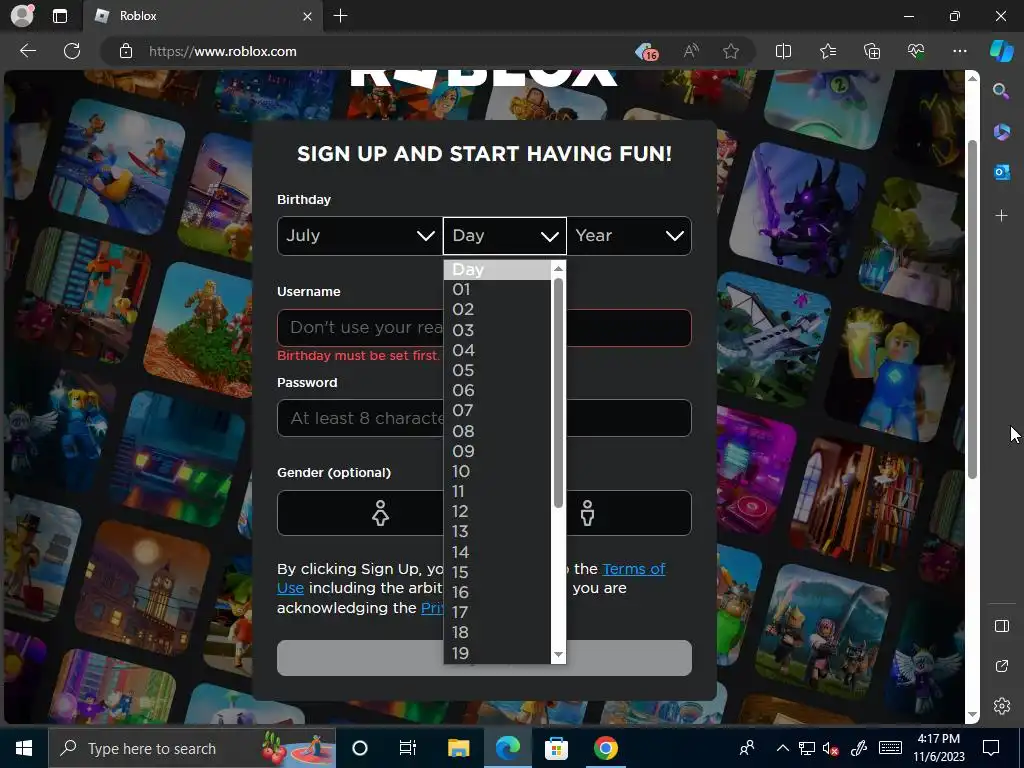The width and height of the screenshot is (1024, 768).
Task: Select the female gender icon
Action: [x=380, y=513]
